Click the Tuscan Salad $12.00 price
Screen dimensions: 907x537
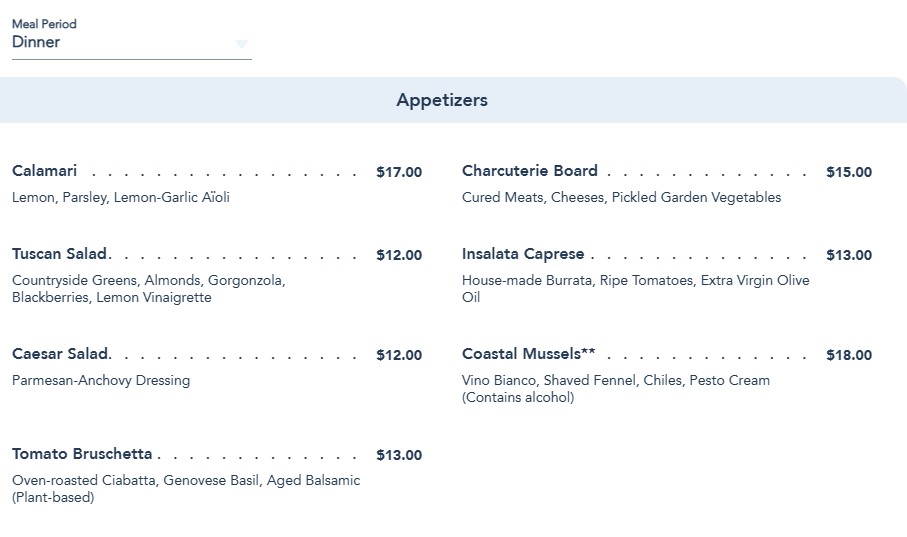399,255
